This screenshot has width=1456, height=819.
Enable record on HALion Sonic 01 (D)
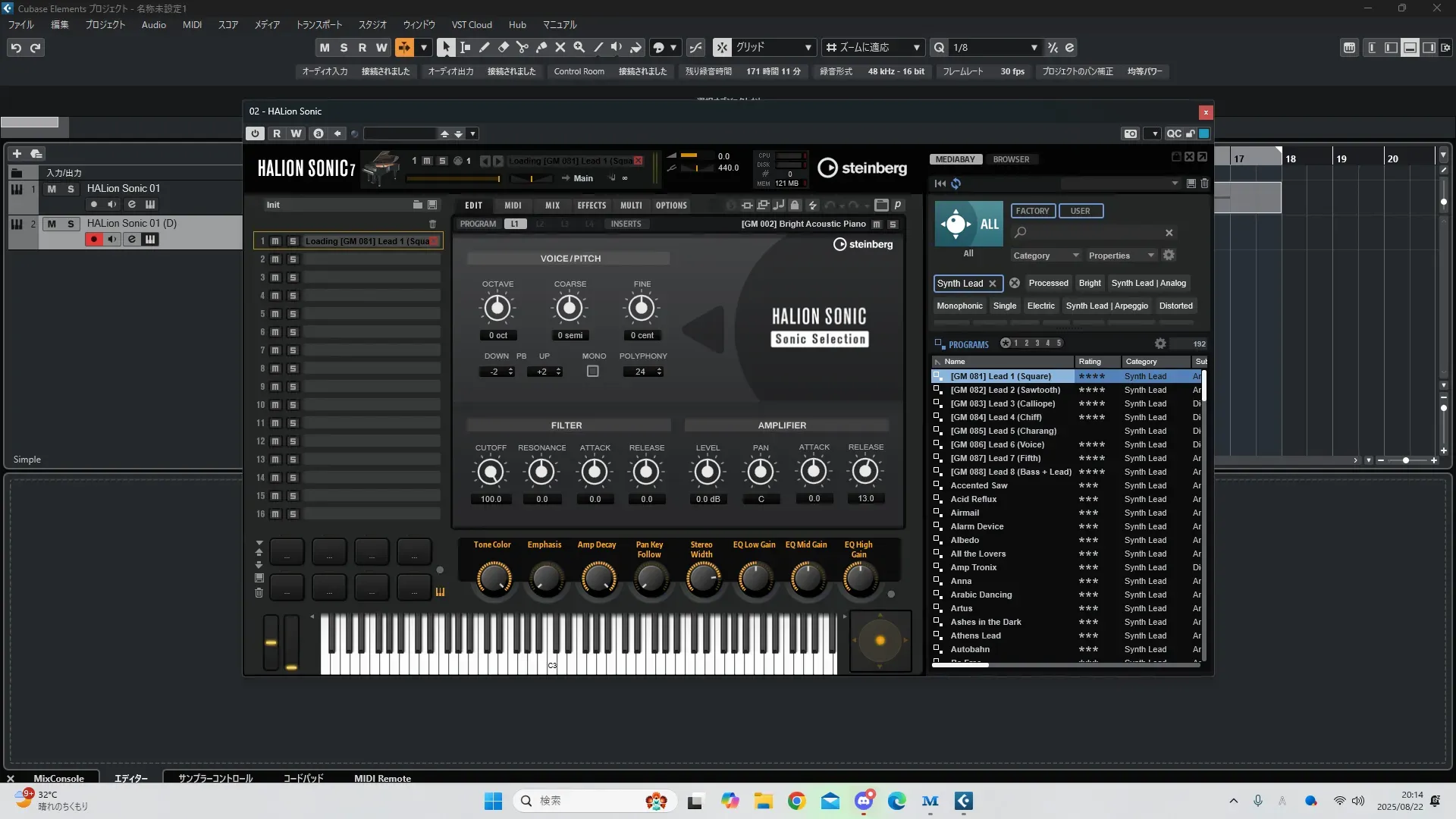click(x=94, y=240)
